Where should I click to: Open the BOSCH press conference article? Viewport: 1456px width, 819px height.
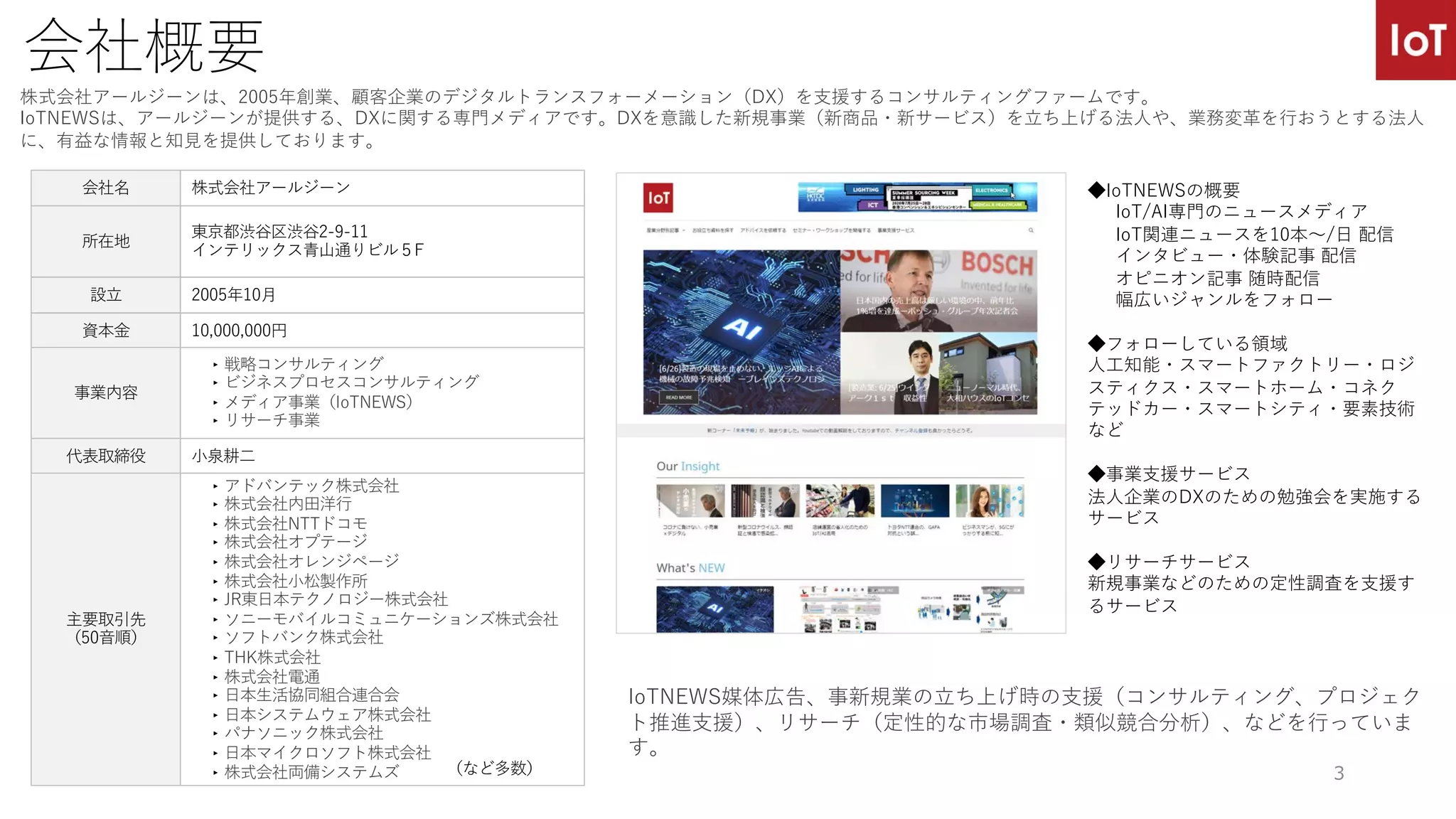tap(938, 291)
